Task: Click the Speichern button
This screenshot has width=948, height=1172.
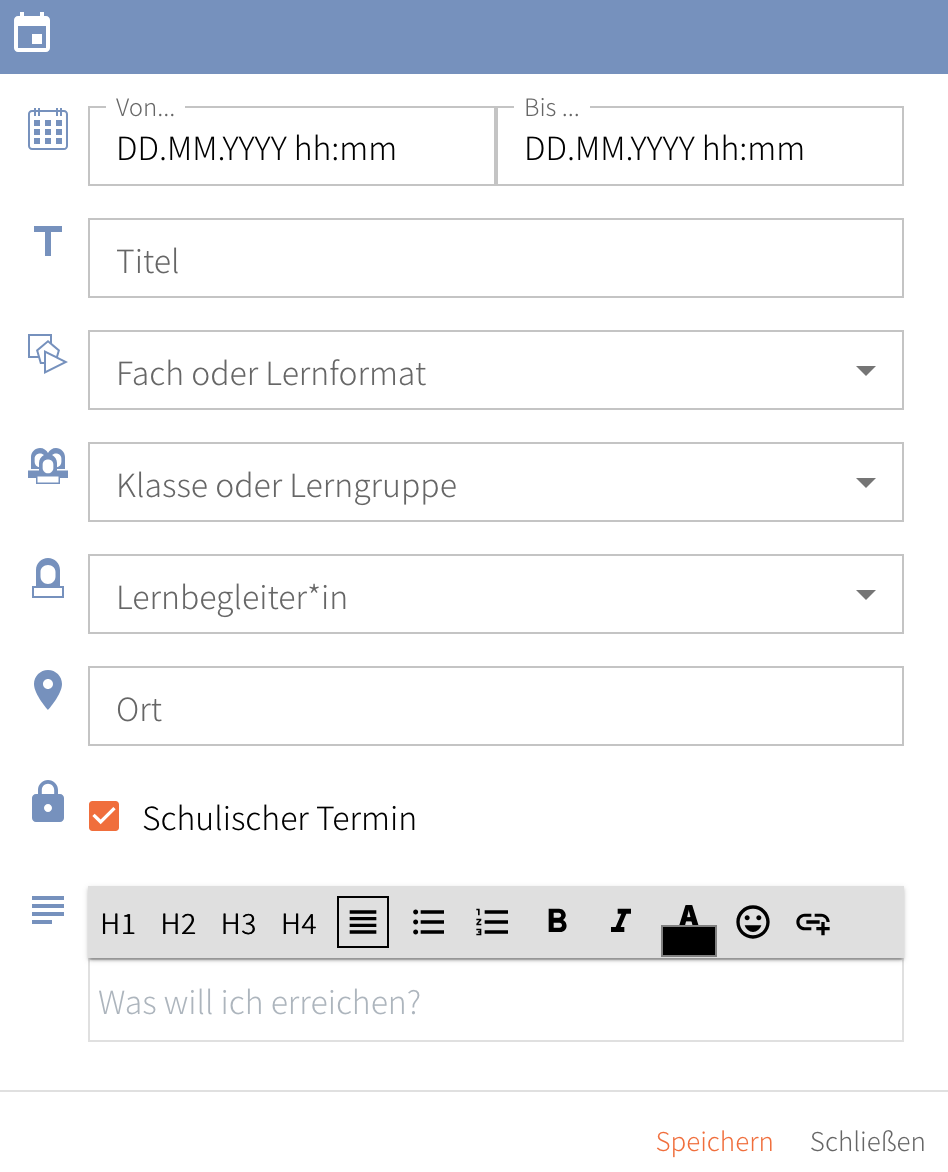Action: tap(714, 1142)
